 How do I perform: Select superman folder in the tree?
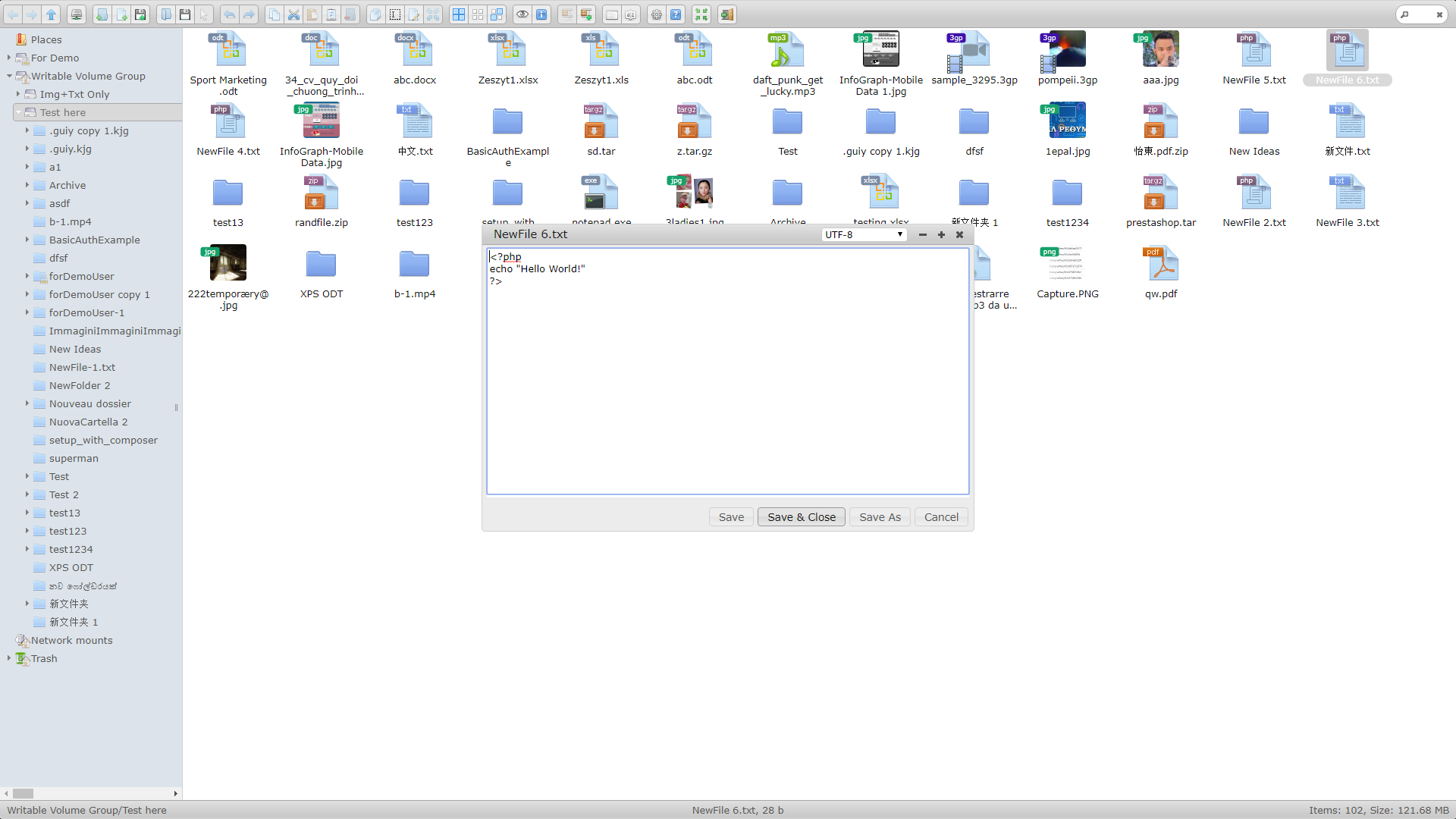(x=74, y=458)
